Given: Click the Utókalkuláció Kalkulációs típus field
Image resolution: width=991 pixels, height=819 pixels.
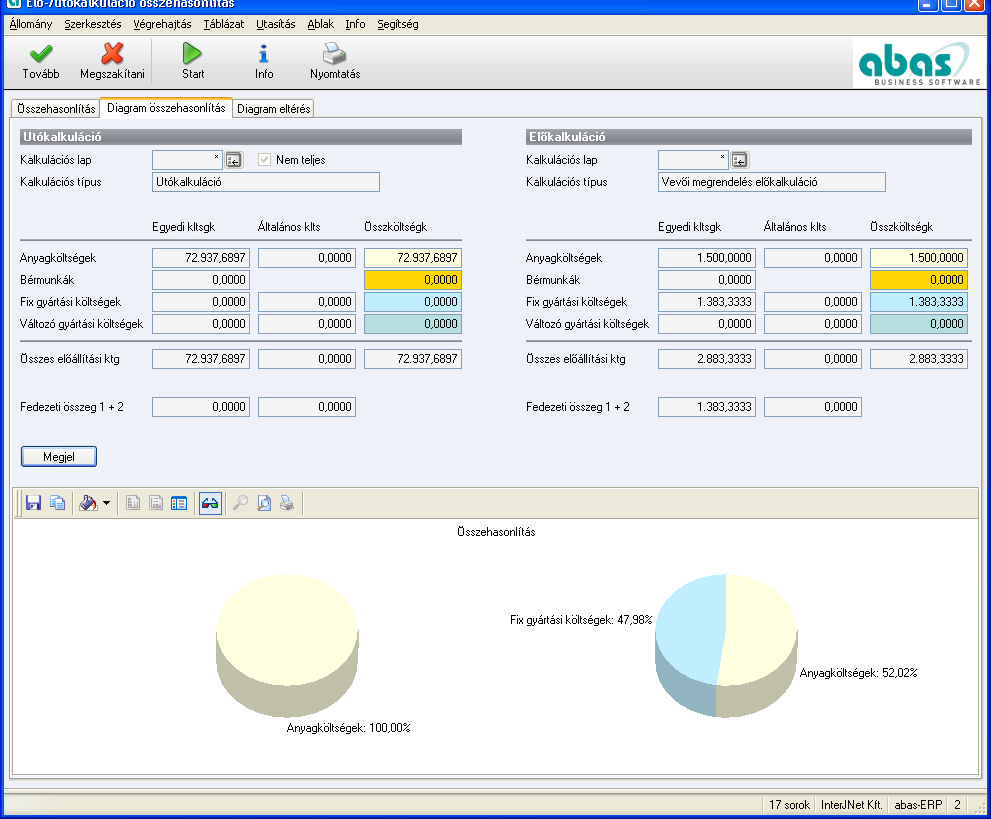Looking at the screenshot, I should tap(265, 182).
